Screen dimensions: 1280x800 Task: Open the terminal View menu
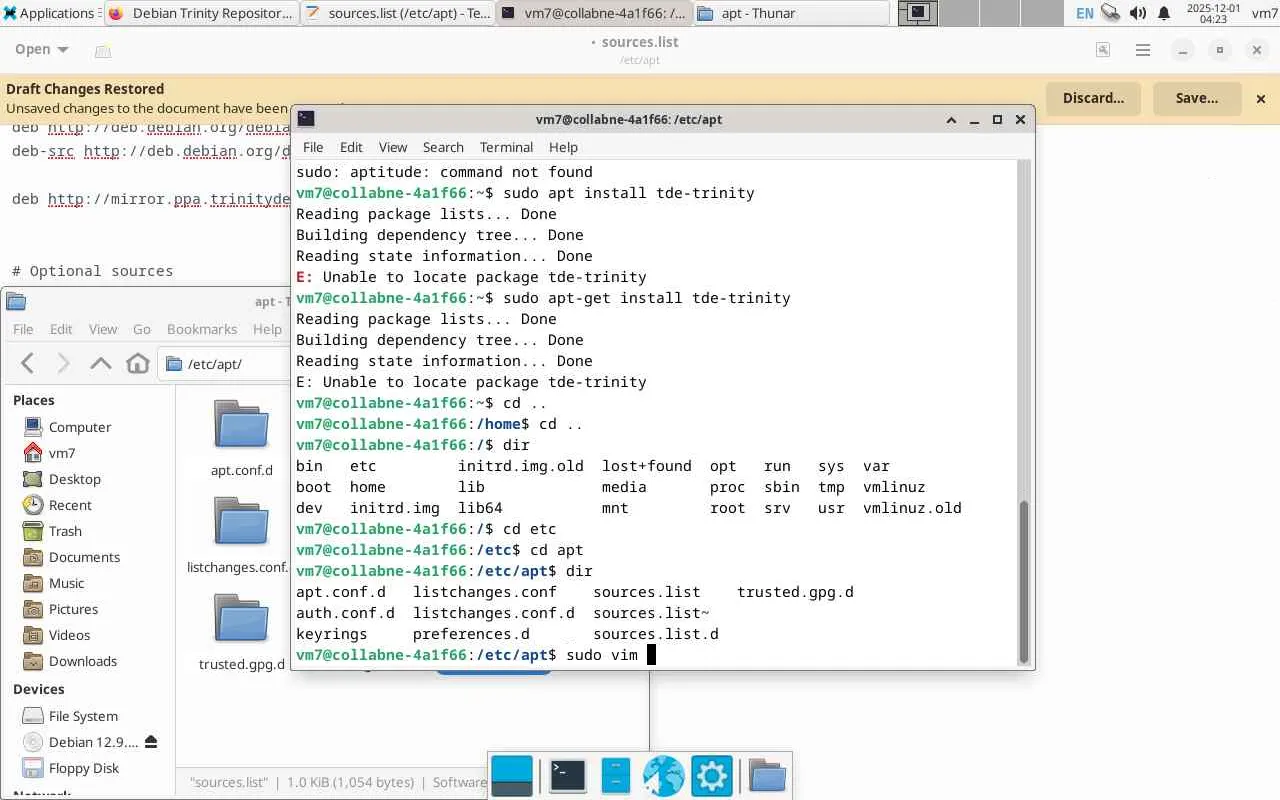[393, 147]
